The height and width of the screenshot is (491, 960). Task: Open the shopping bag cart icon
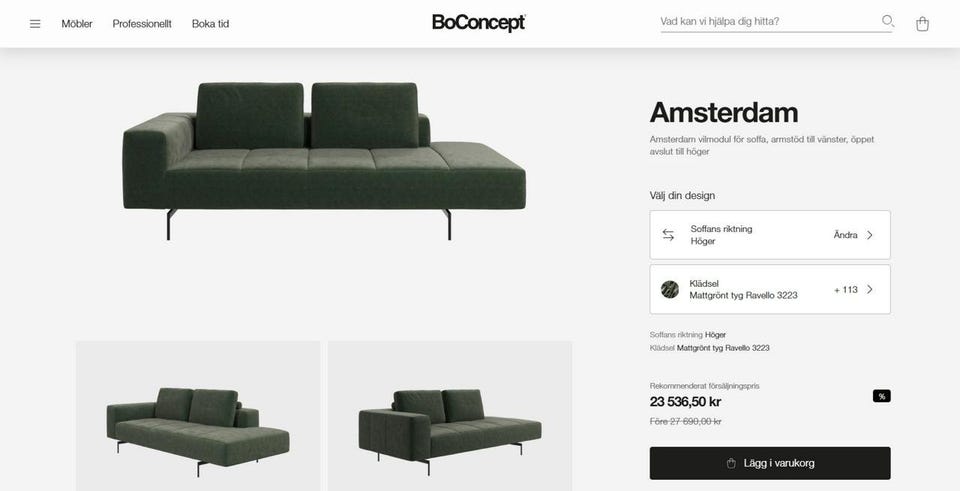tap(922, 24)
